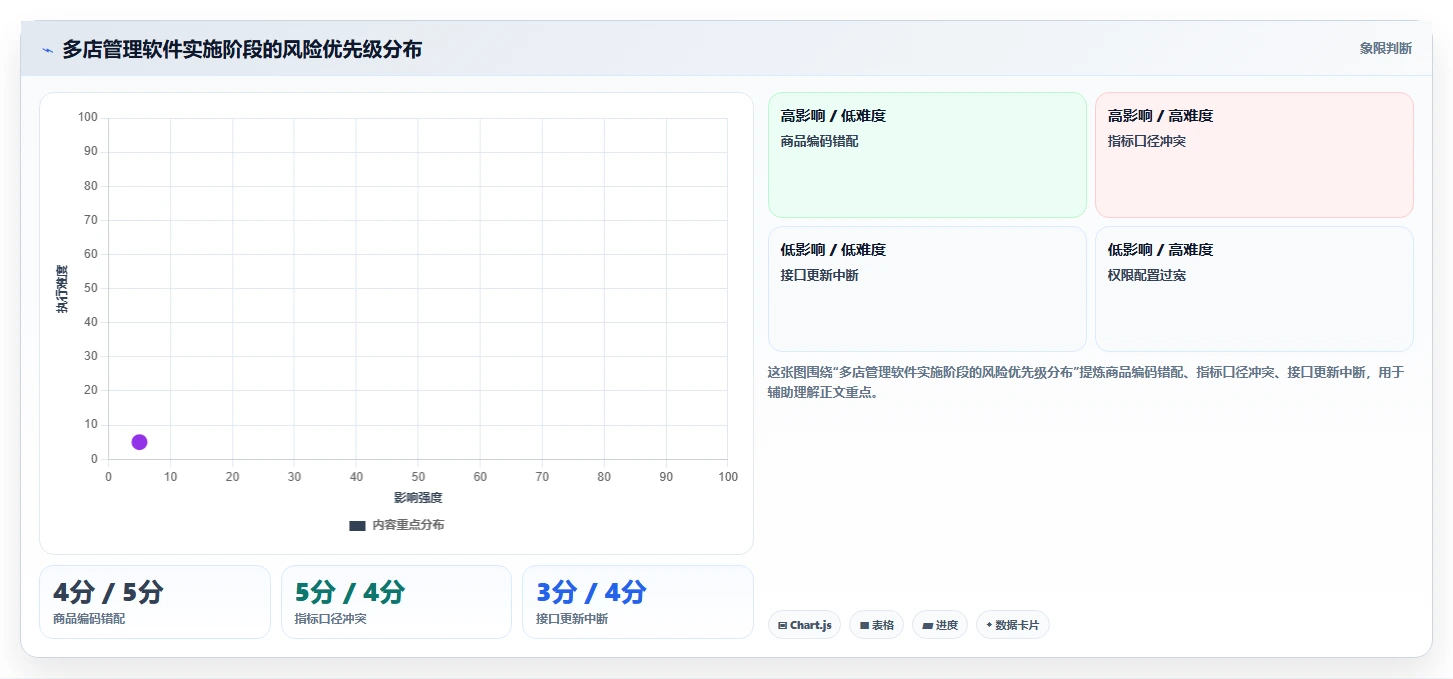This screenshot has height=679, width=1453.
Task: Open the 低影响 / 高难度 quadrant card
Action: tap(1254, 289)
